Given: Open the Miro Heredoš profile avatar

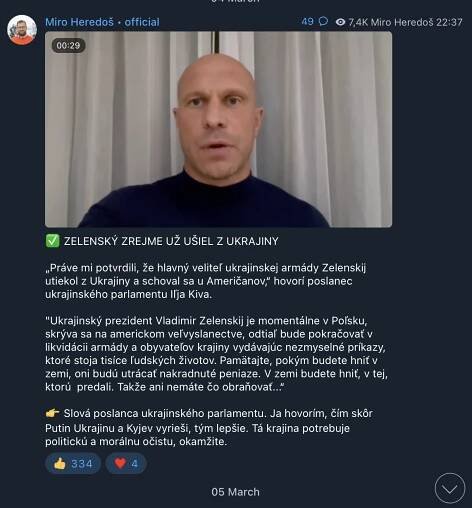Looking at the screenshot, I should click(22, 30).
